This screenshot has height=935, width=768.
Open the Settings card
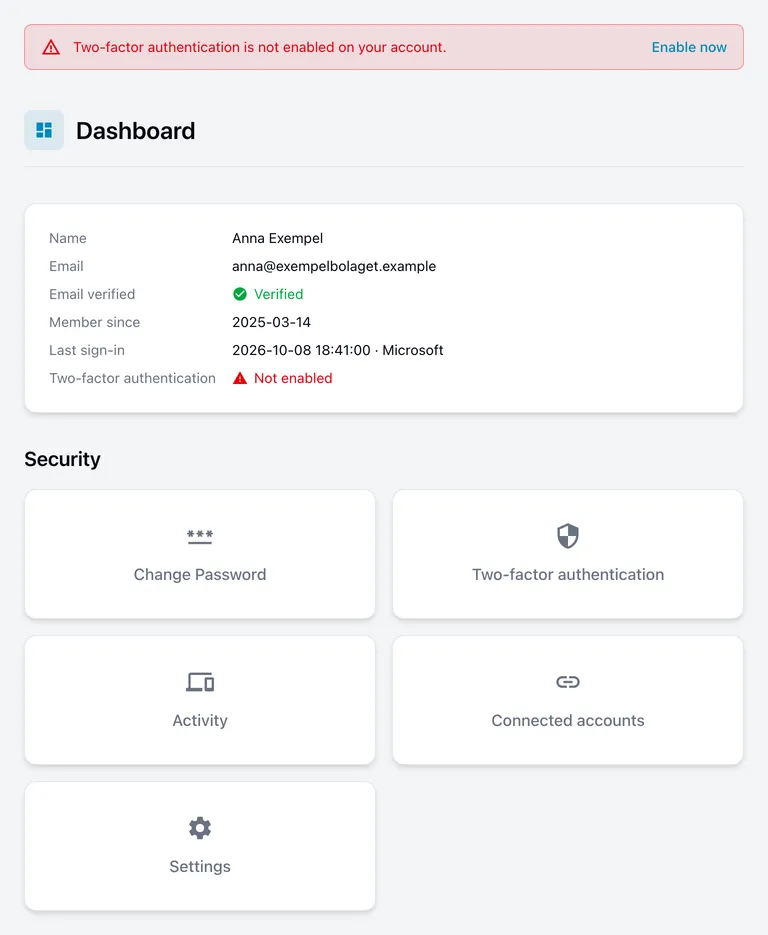tap(200, 846)
